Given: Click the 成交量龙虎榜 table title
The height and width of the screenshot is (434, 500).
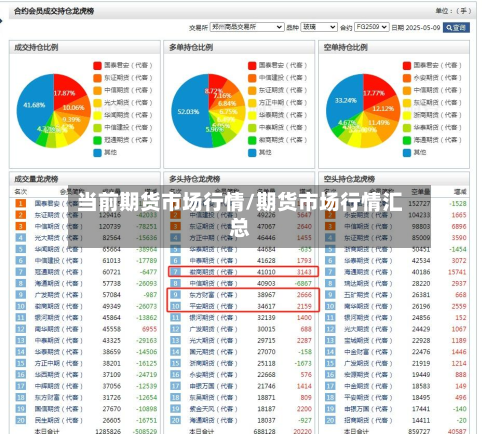Looking at the screenshot, I should pyautogui.click(x=36, y=179).
